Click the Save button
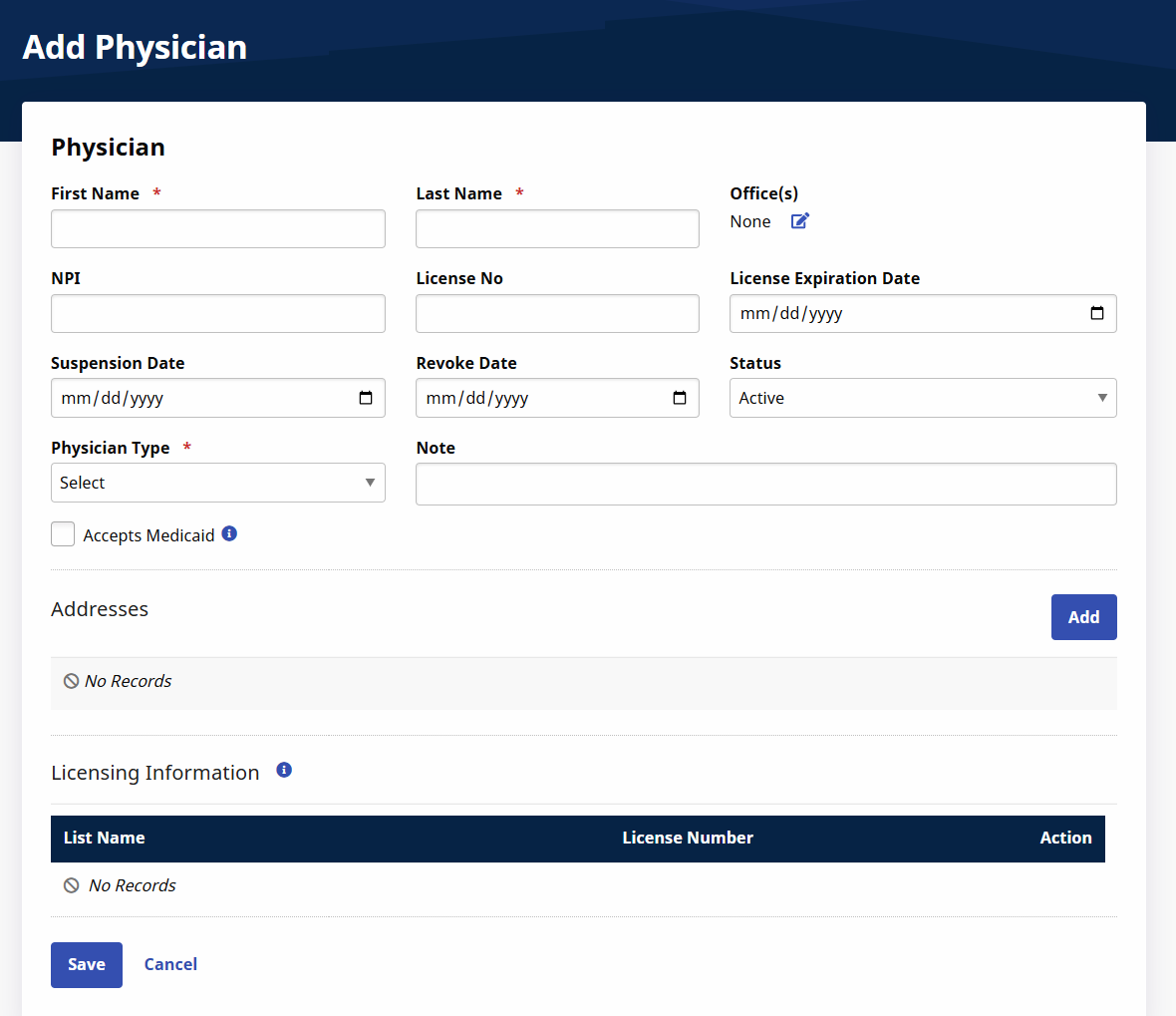Screen dimensions: 1176x1016 tap(87, 964)
